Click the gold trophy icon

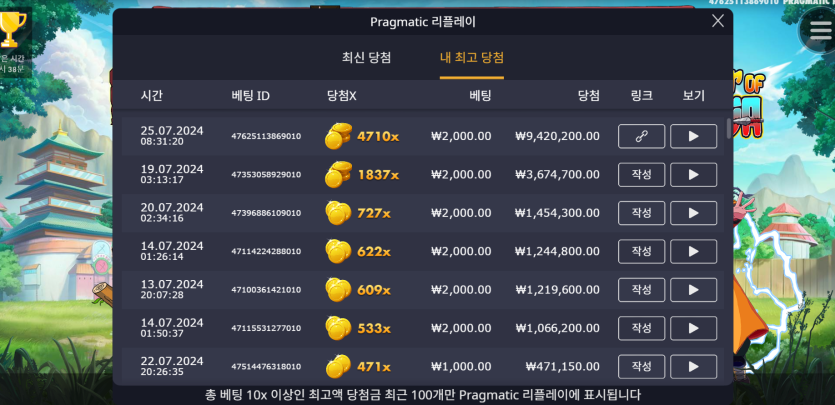(x=11, y=29)
